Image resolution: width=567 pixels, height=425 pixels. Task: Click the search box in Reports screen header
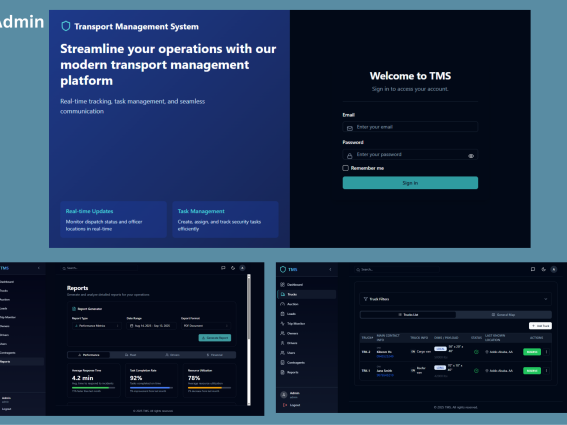click(x=99, y=268)
